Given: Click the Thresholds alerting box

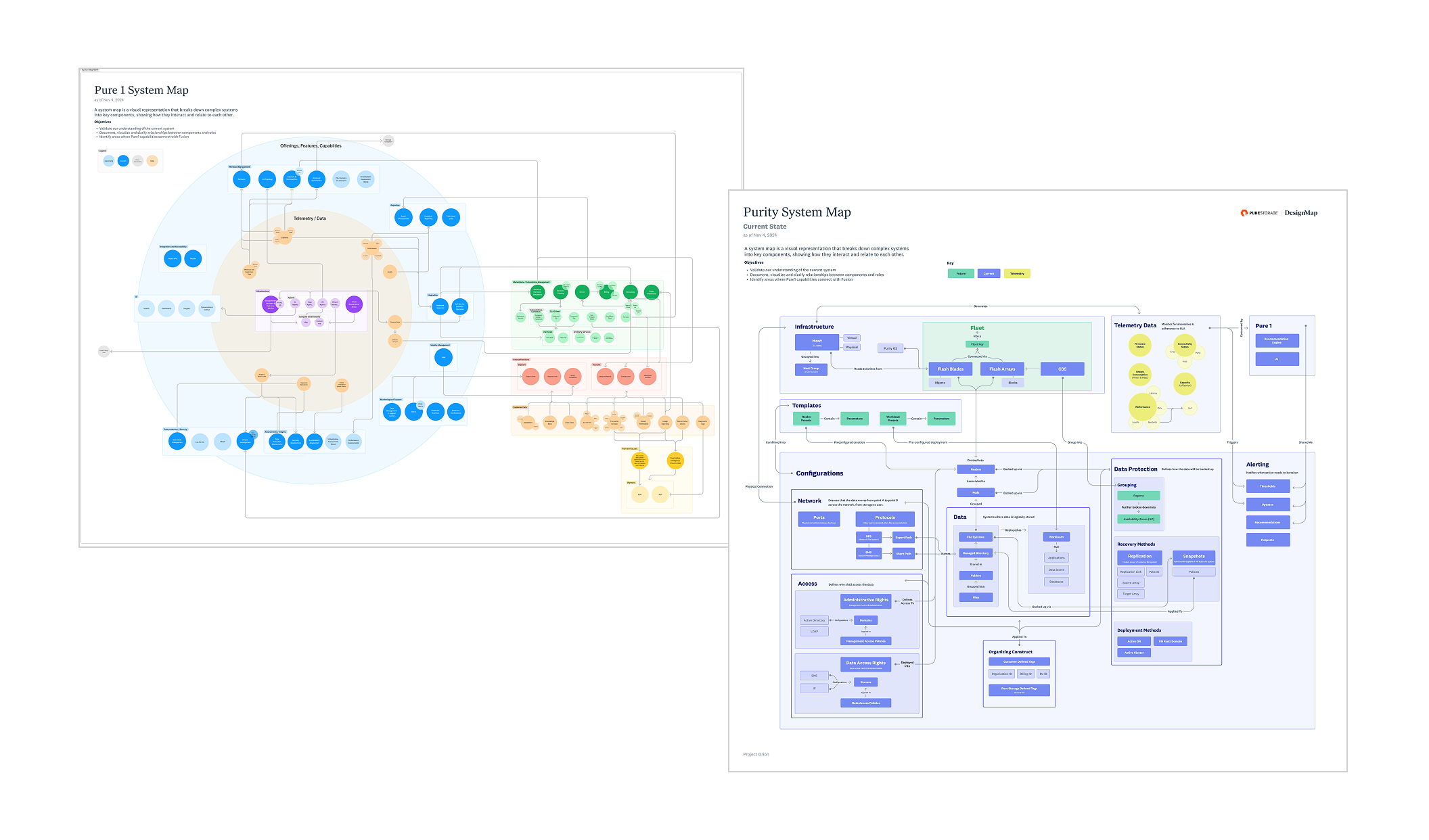Looking at the screenshot, I should (1267, 486).
